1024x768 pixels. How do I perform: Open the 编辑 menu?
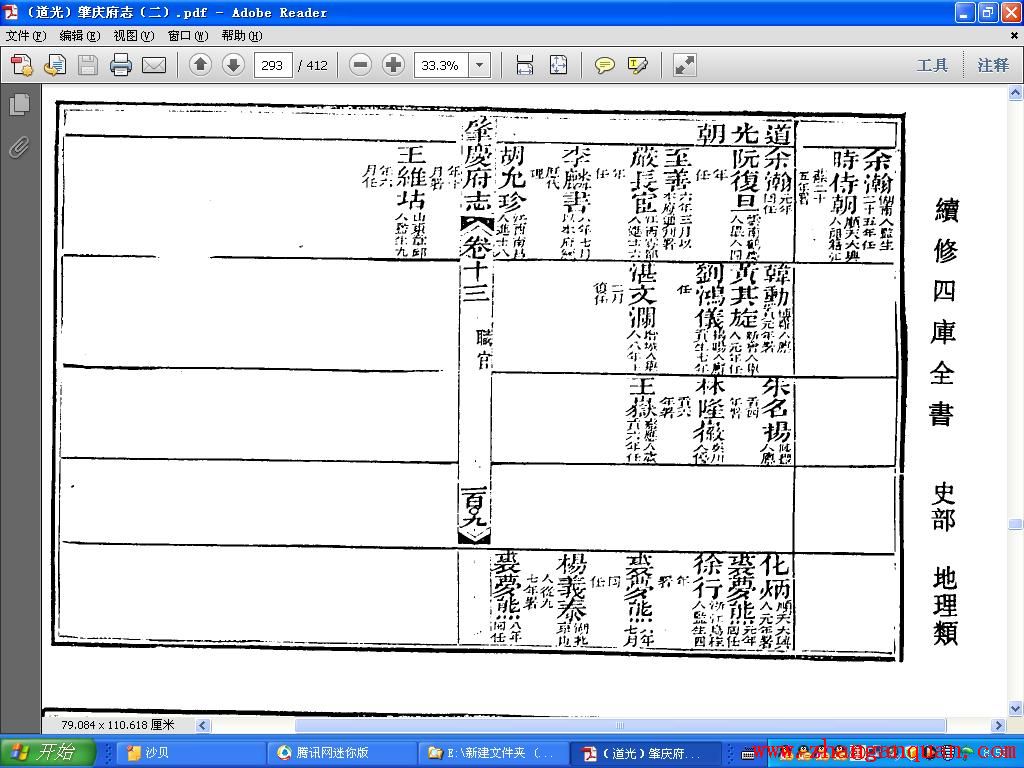coord(80,36)
